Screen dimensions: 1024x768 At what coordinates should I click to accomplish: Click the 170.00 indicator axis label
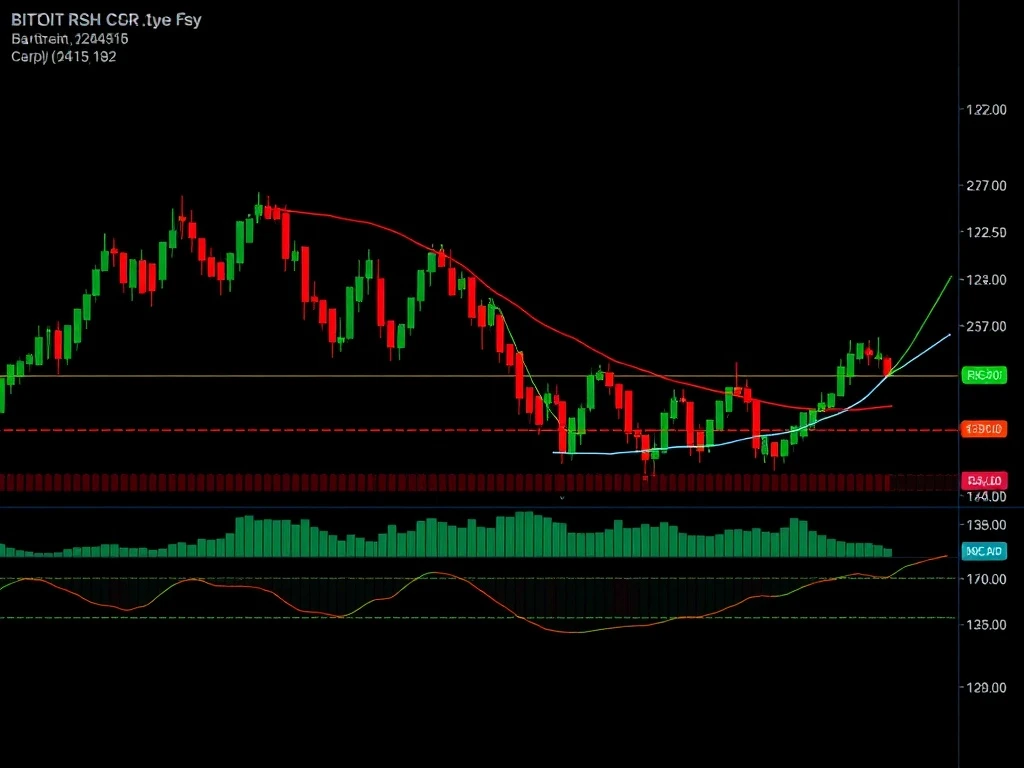986,578
